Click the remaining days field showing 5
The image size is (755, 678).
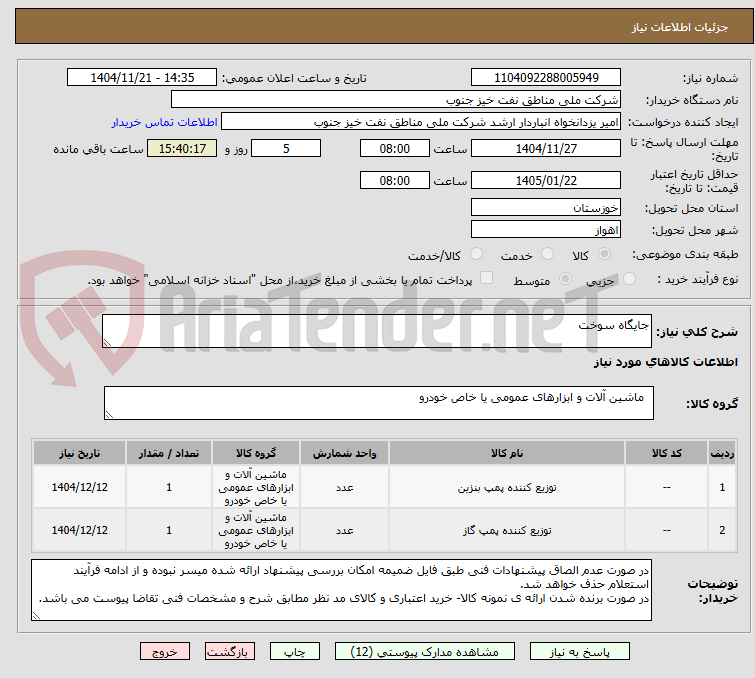[286, 148]
